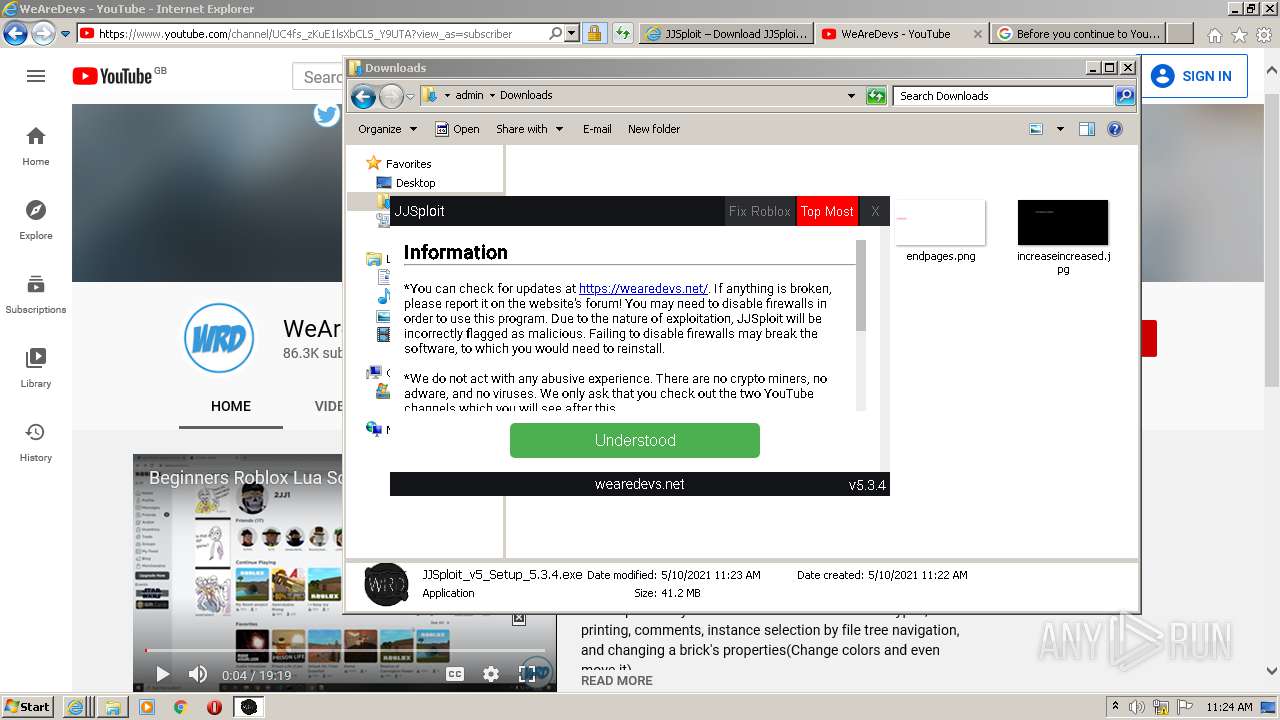Open IE favorites star

pyautogui.click(x=1239, y=34)
